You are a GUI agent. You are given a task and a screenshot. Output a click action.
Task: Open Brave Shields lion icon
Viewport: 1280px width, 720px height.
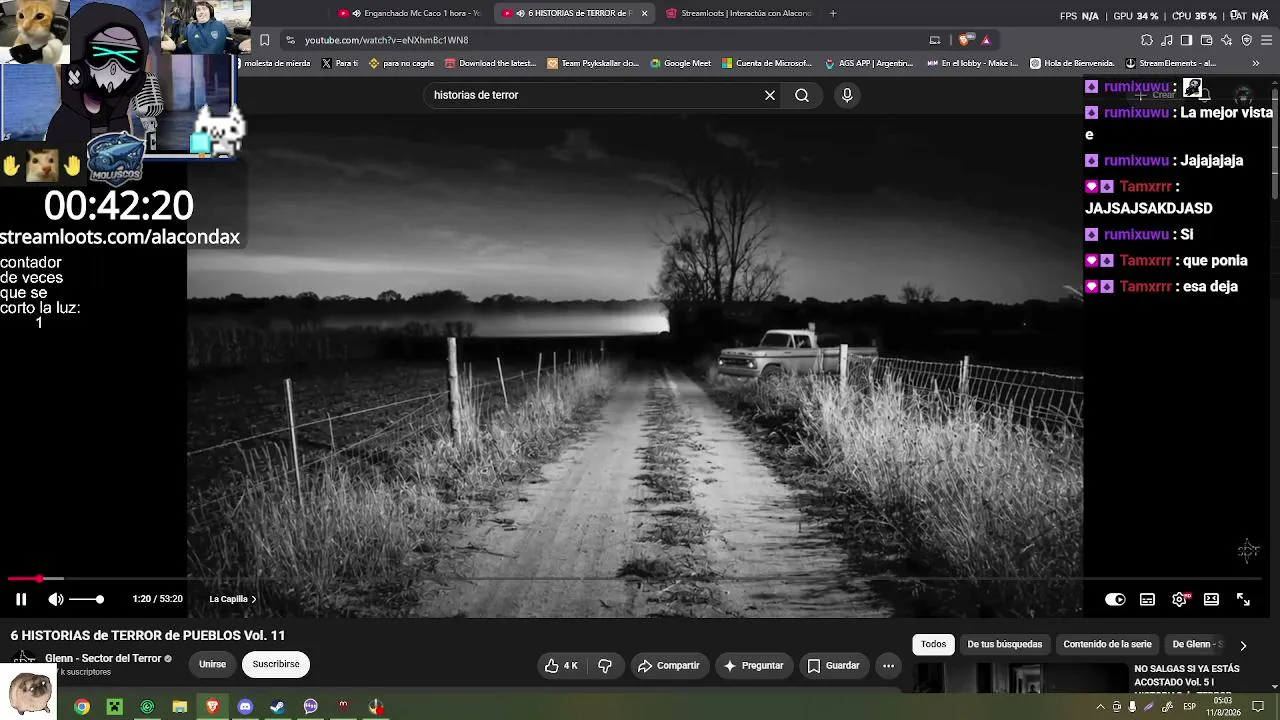(x=964, y=40)
